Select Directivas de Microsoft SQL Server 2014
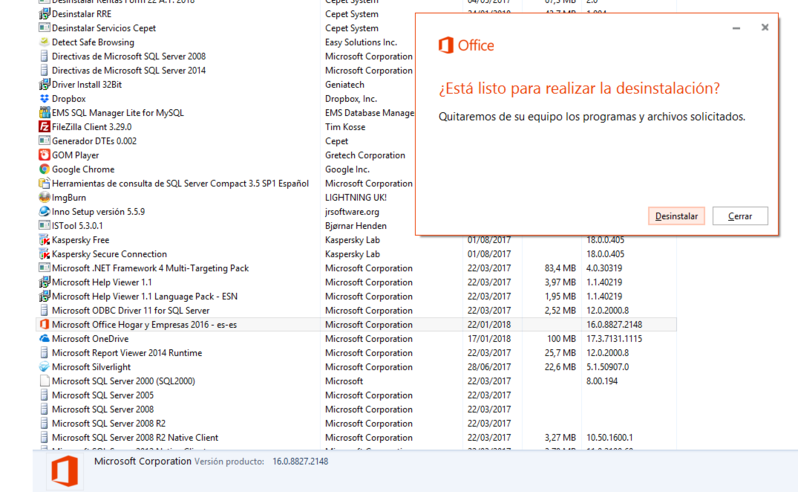 pos(129,70)
